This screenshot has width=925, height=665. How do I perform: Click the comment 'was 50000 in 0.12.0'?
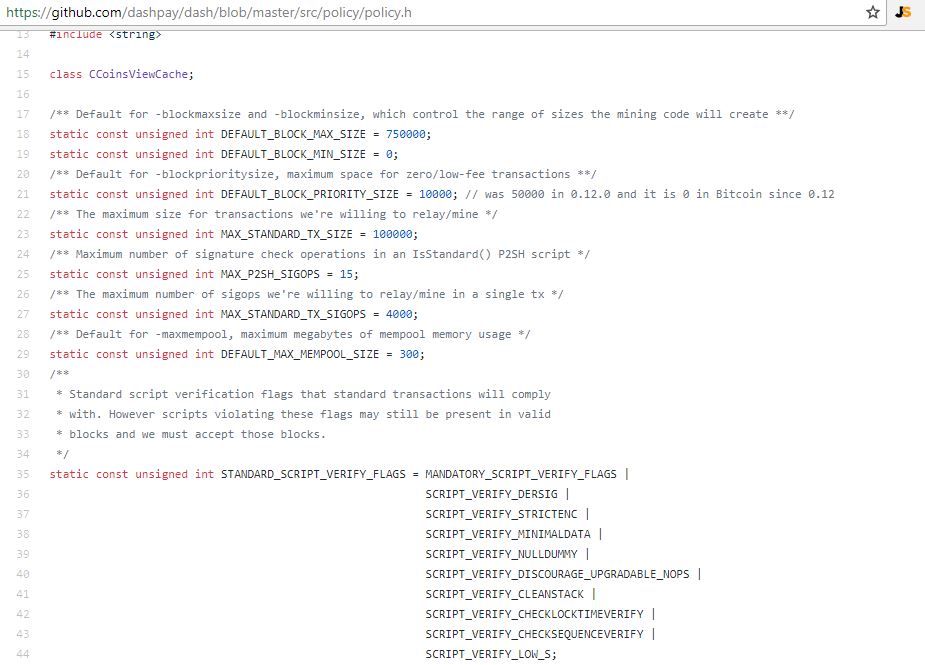(547, 194)
